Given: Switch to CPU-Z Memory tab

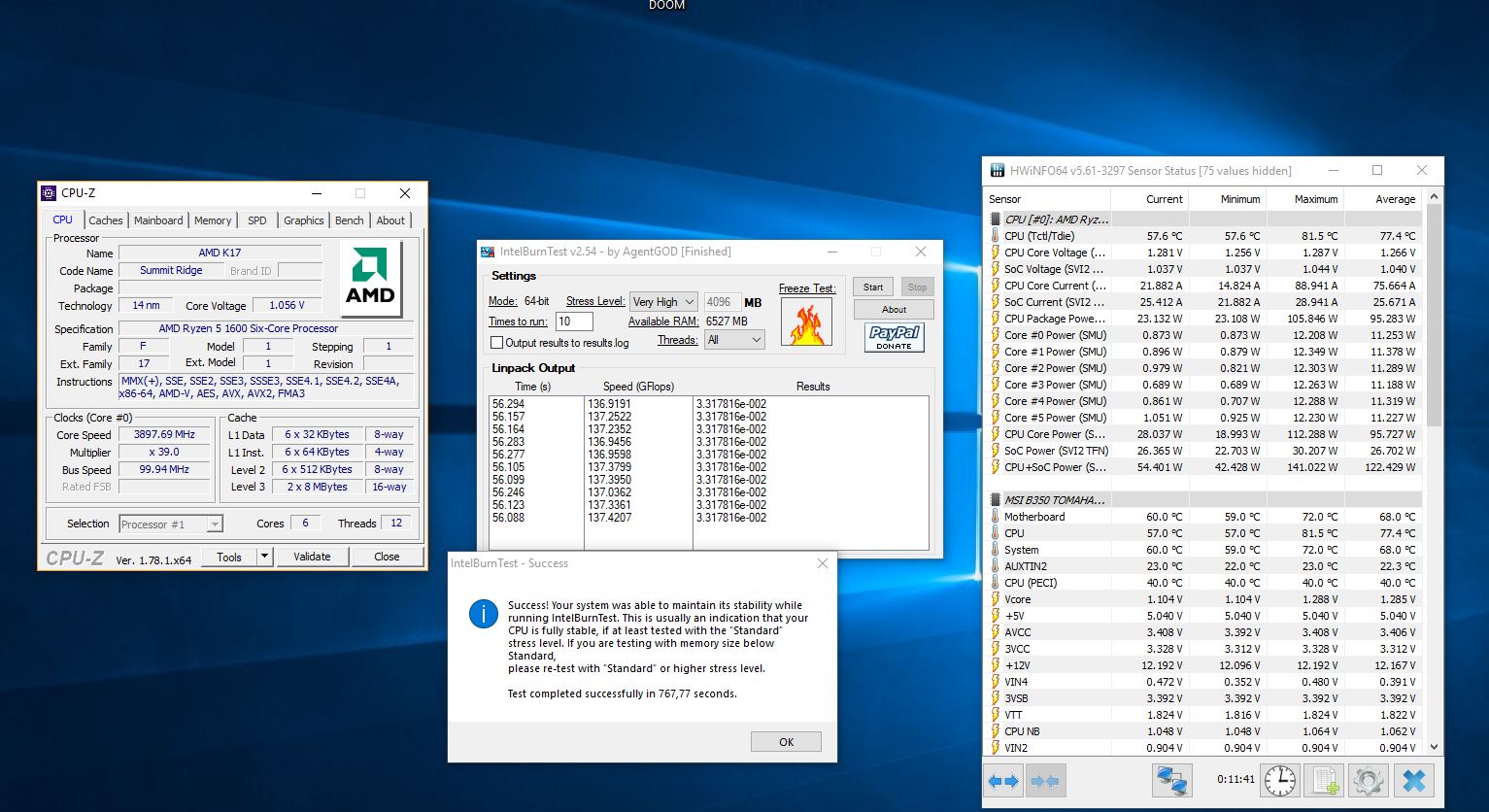Looking at the screenshot, I should [213, 220].
